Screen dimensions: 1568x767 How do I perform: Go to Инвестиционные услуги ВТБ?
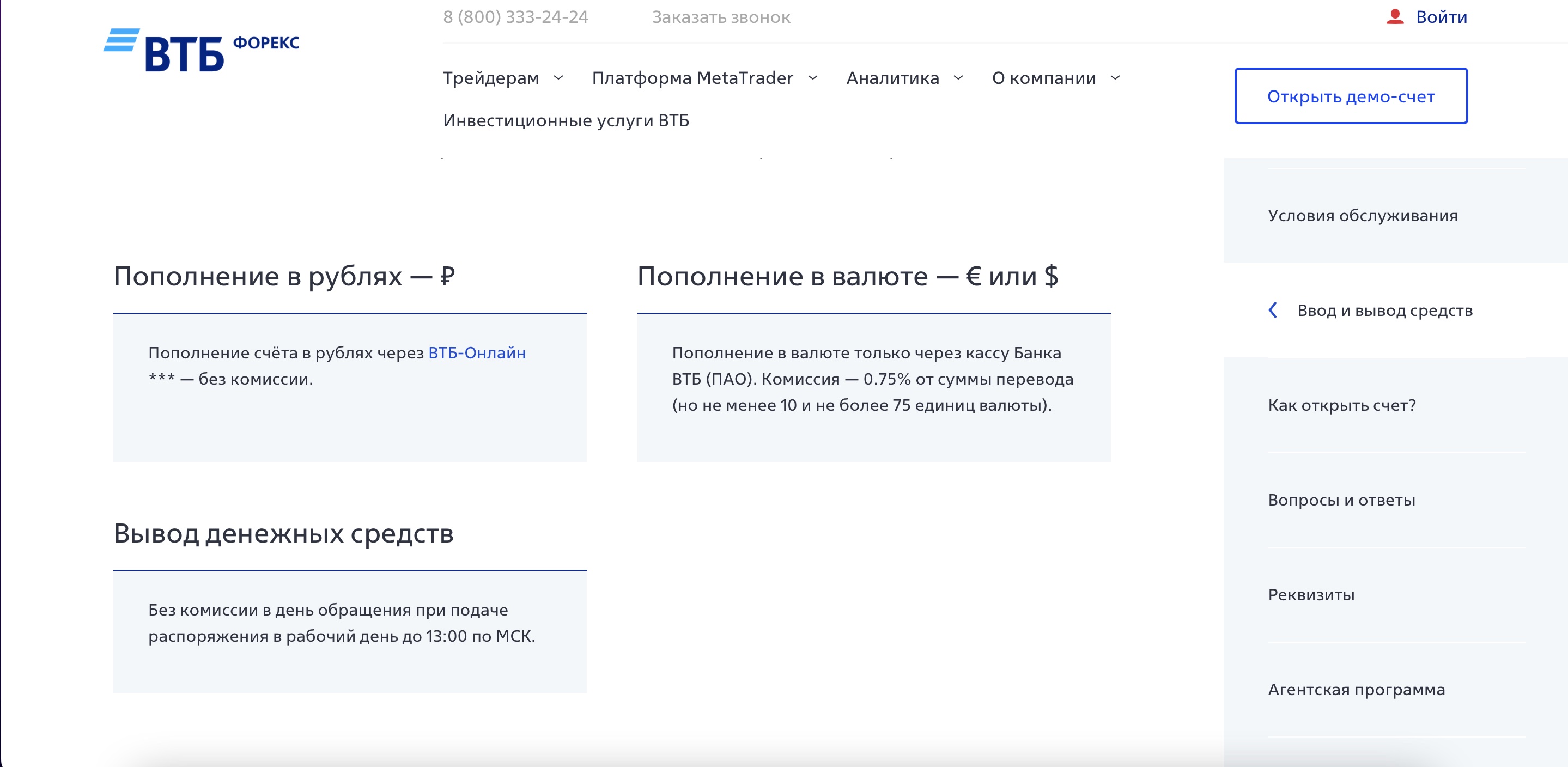[x=566, y=120]
